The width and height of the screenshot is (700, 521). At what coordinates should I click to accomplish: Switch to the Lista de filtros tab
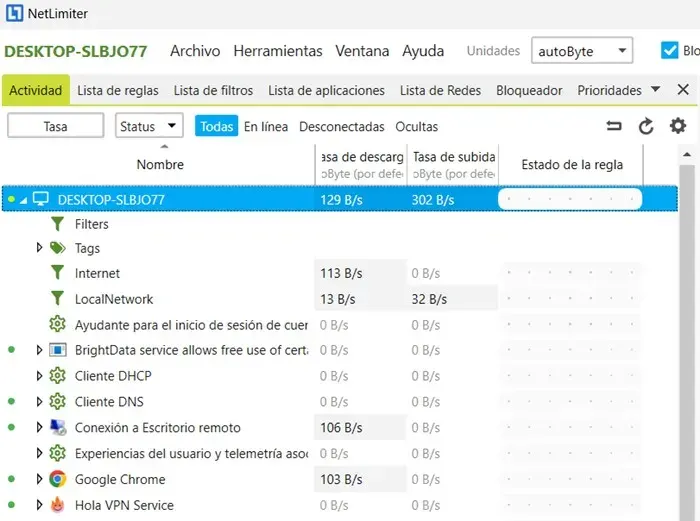point(213,91)
